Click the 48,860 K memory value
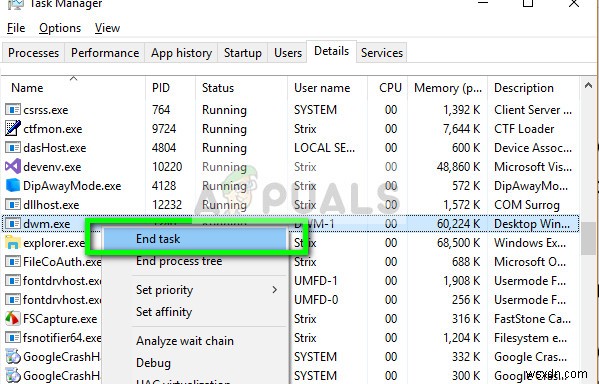The image size is (599, 384). pyautogui.click(x=458, y=167)
